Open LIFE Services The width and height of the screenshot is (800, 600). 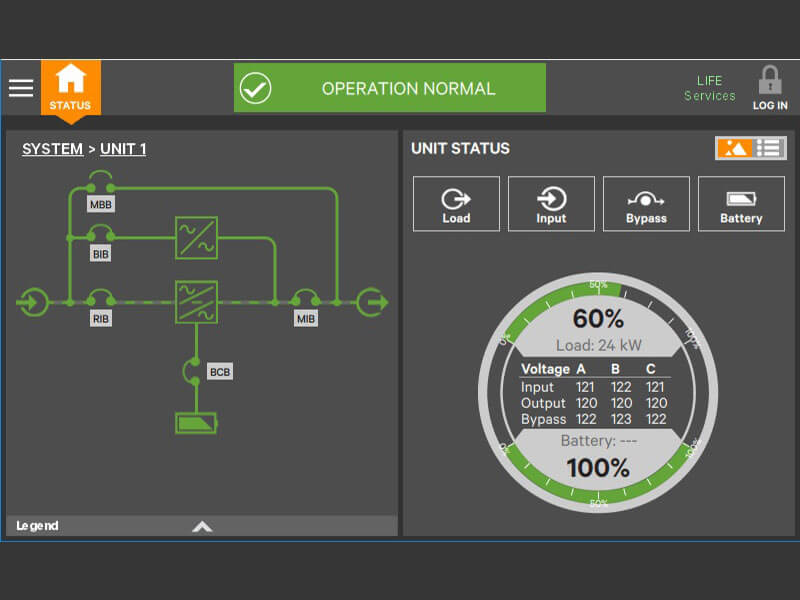709,88
